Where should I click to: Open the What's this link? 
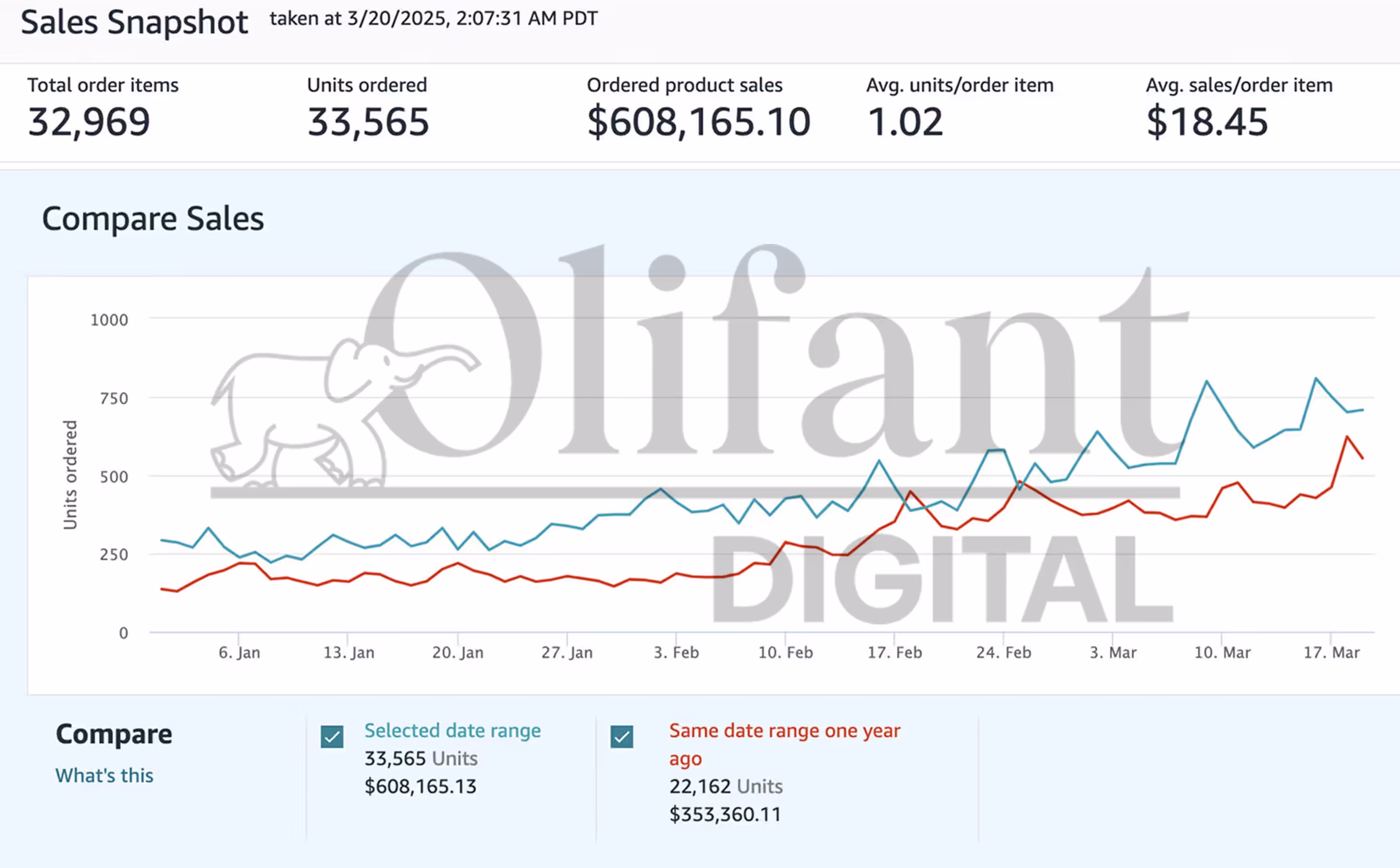coord(104,776)
